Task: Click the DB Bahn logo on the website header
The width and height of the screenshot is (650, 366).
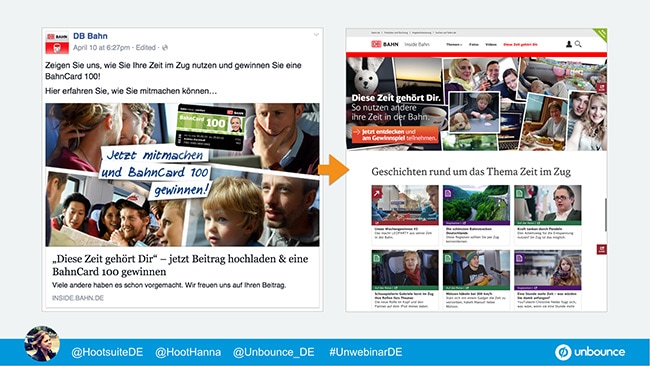Action: tap(385, 44)
